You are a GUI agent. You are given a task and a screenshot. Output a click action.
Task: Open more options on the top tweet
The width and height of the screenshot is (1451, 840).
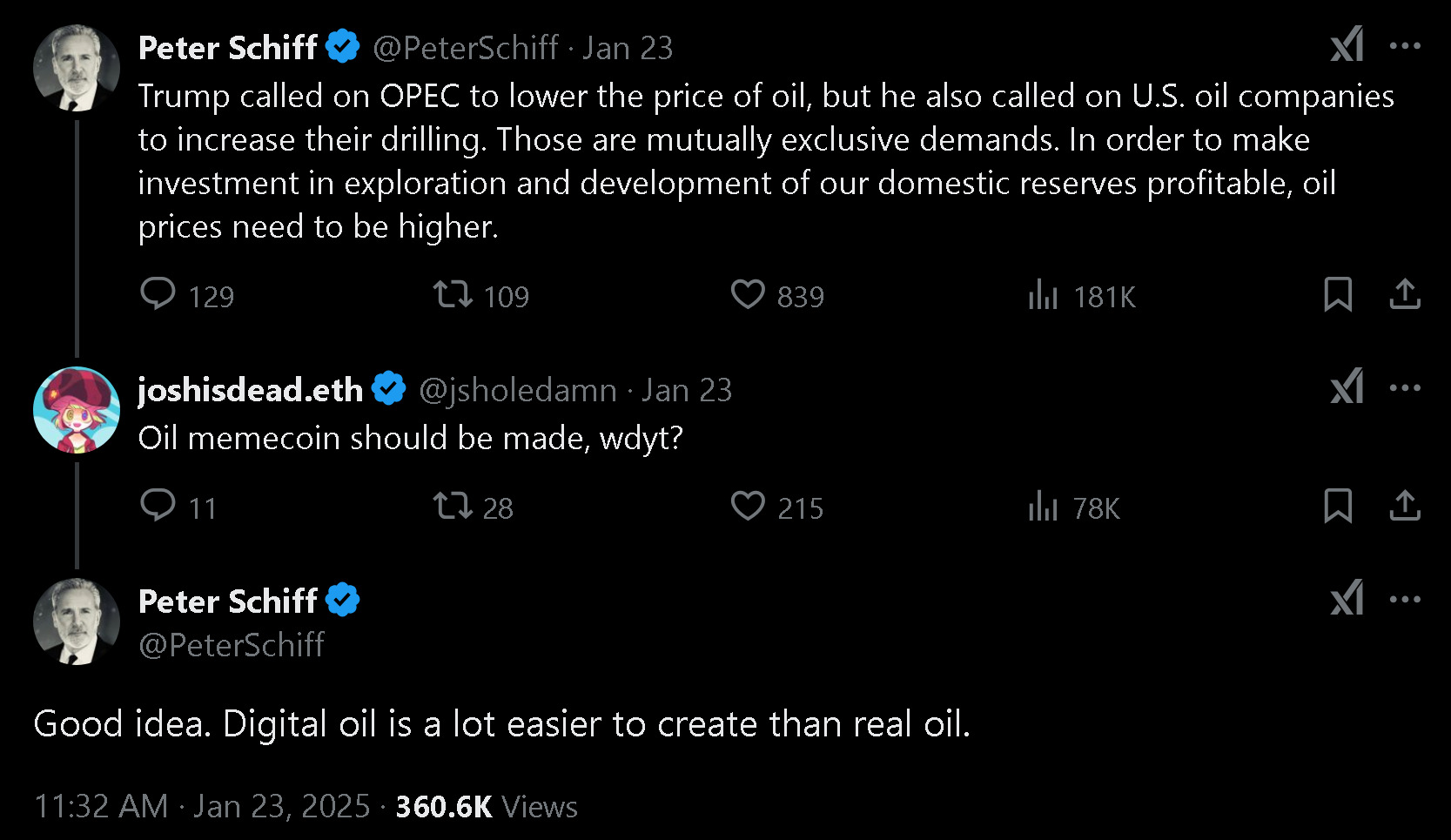pyautogui.click(x=1405, y=46)
